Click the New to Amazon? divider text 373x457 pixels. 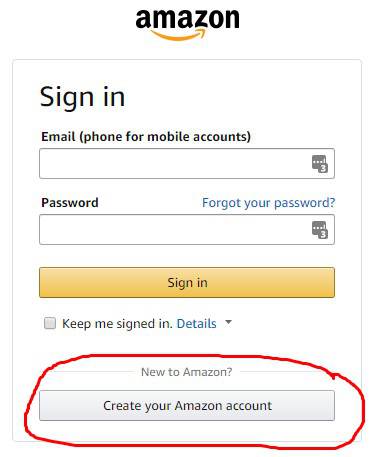click(187, 372)
